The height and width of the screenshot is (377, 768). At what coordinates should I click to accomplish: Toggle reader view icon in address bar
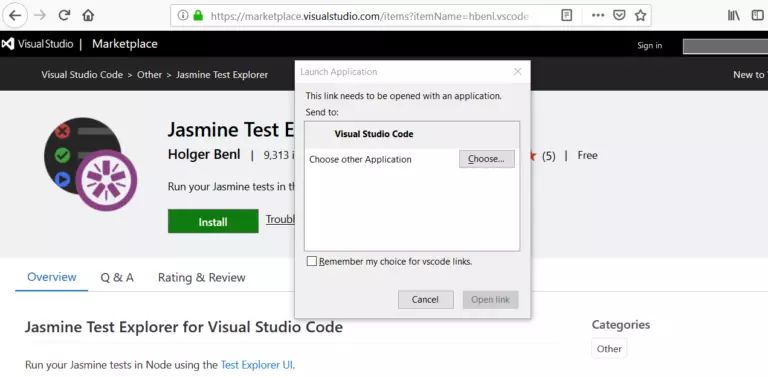566,15
